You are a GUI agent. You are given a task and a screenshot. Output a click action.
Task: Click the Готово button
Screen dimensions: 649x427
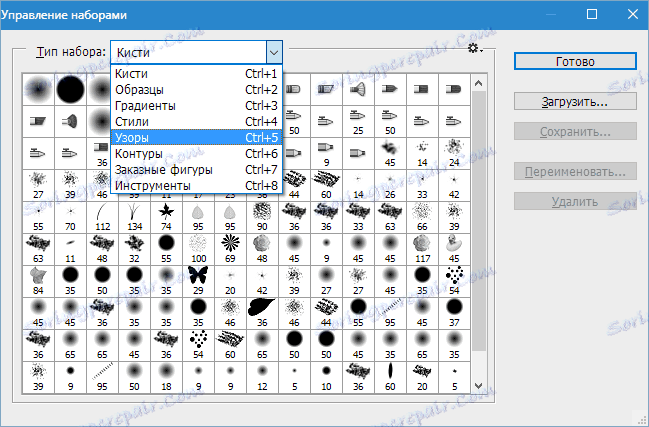click(575, 61)
